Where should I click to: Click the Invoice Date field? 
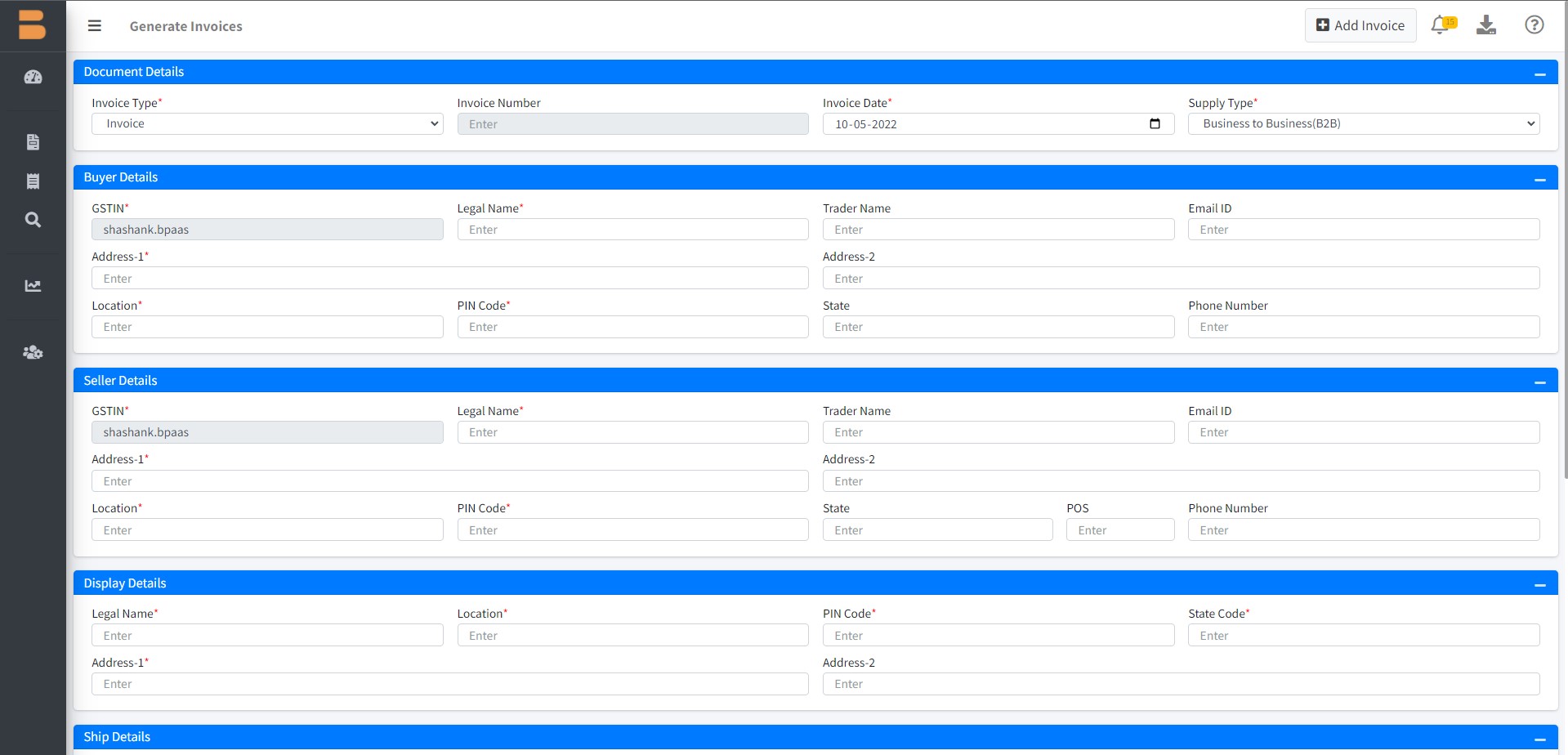click(x=998, y=124)
